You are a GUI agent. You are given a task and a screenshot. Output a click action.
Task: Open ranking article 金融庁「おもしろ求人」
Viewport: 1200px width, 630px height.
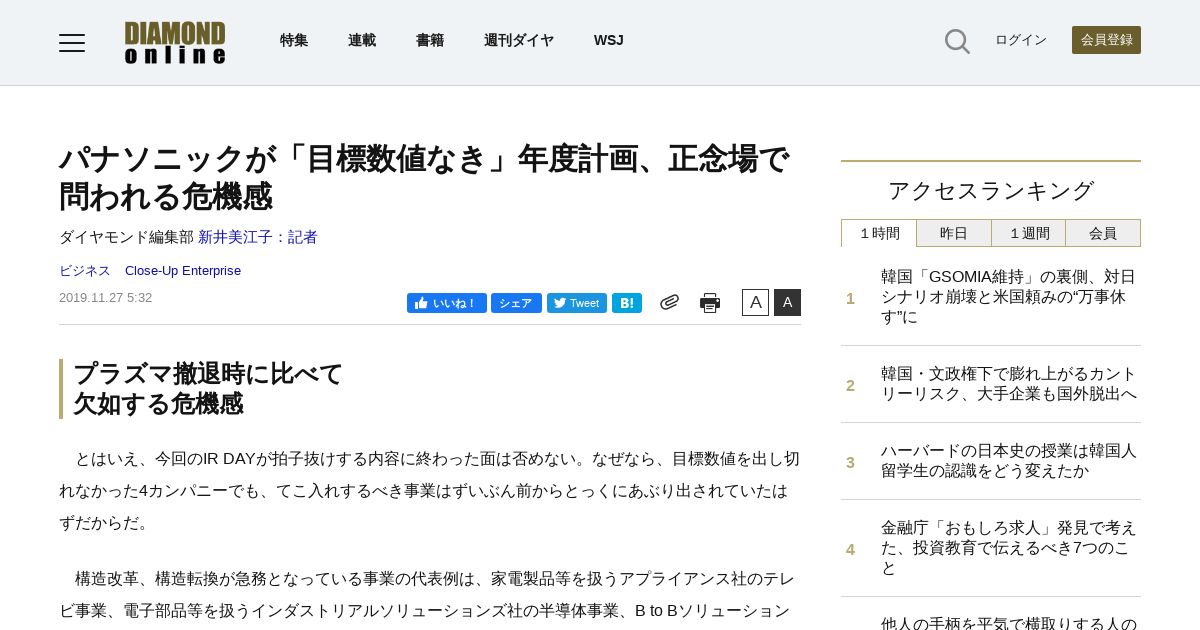pos(1009,548)
